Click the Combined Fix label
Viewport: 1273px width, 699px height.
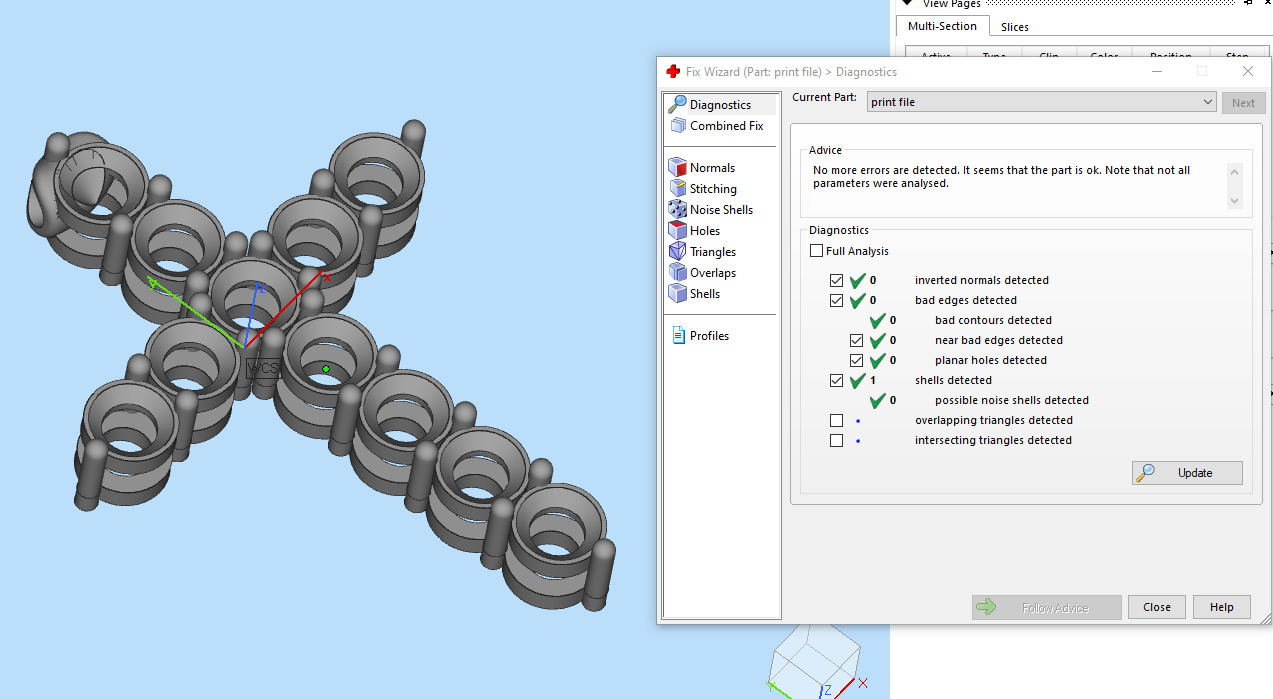(727, 126)
